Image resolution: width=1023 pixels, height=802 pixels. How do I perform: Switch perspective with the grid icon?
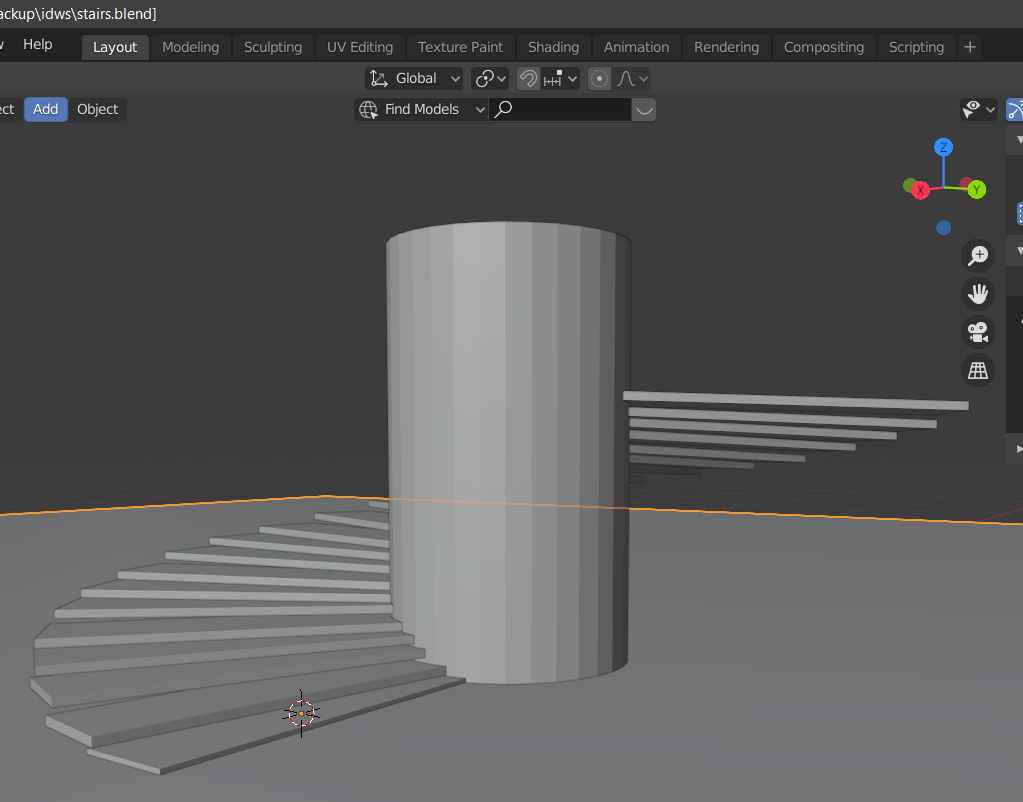[x=977, y=370]
